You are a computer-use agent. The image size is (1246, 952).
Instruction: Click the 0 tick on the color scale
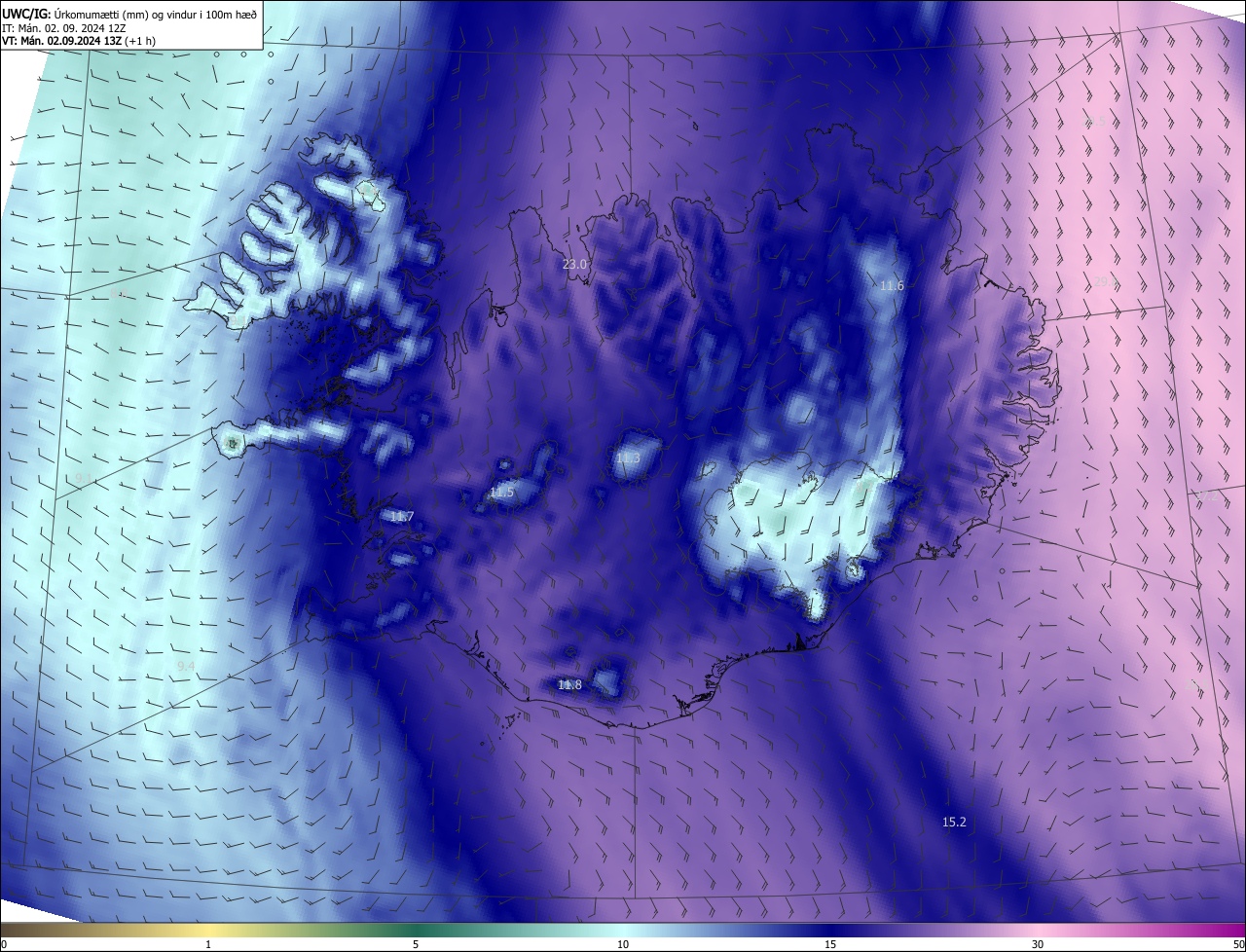pos(3,944)
